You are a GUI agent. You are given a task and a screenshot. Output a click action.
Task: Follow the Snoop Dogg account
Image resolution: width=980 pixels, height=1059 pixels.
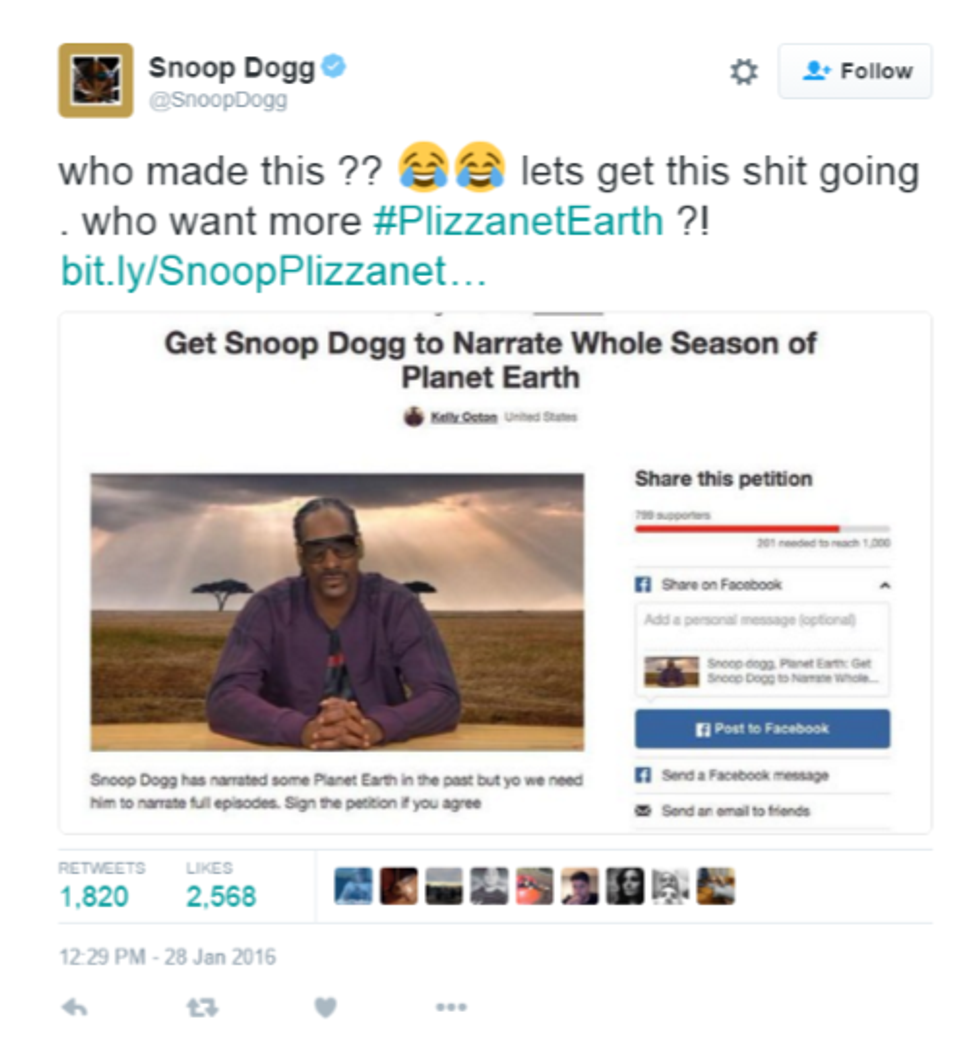855,72
